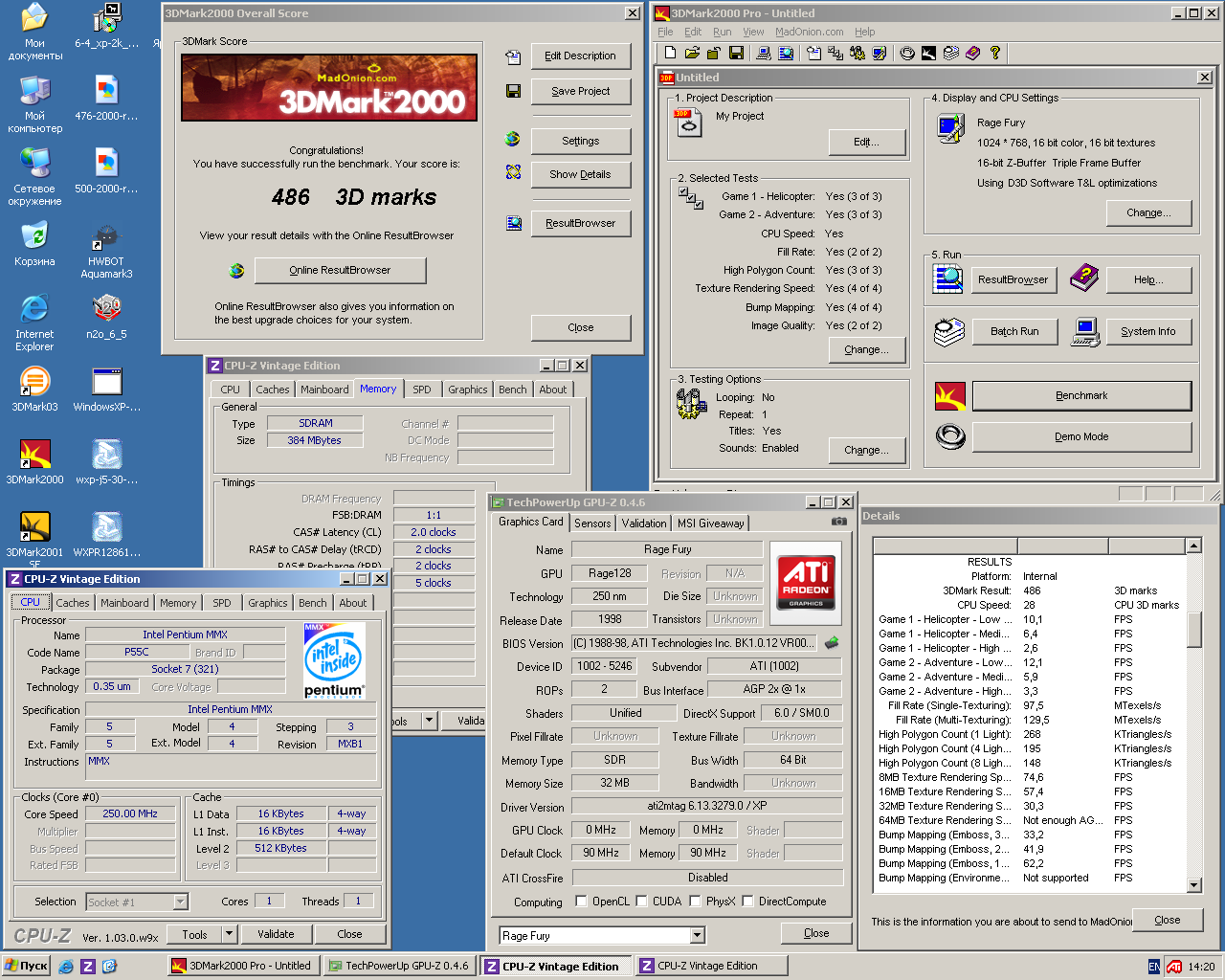Click the GPU-Z Name field Rage Fury

click(x=667, y=549)
